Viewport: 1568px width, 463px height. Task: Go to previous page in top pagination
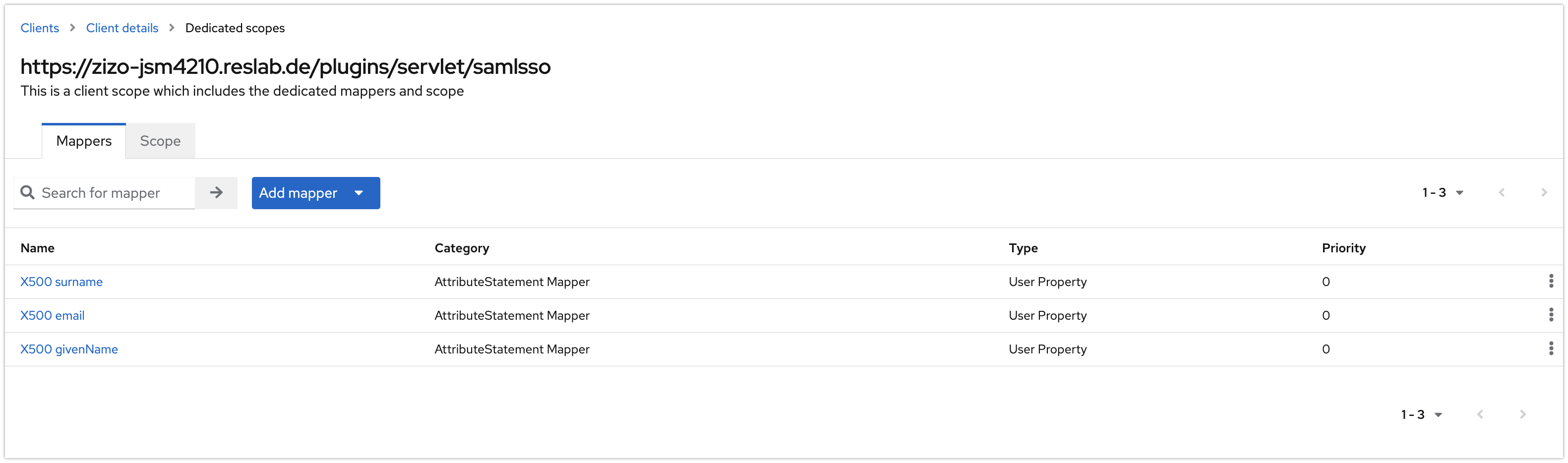(1502, 193)
